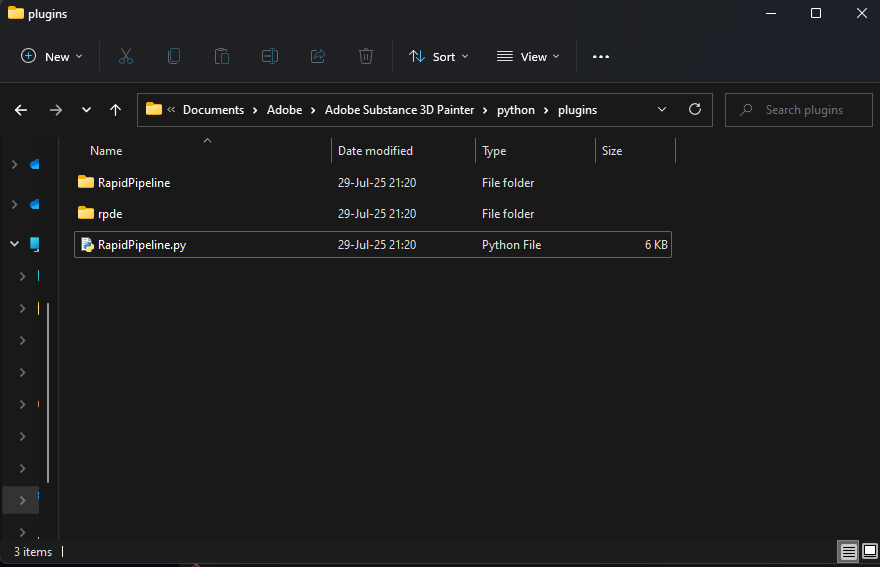Show hidden path segments via double chevron

[x=171, y=109]
